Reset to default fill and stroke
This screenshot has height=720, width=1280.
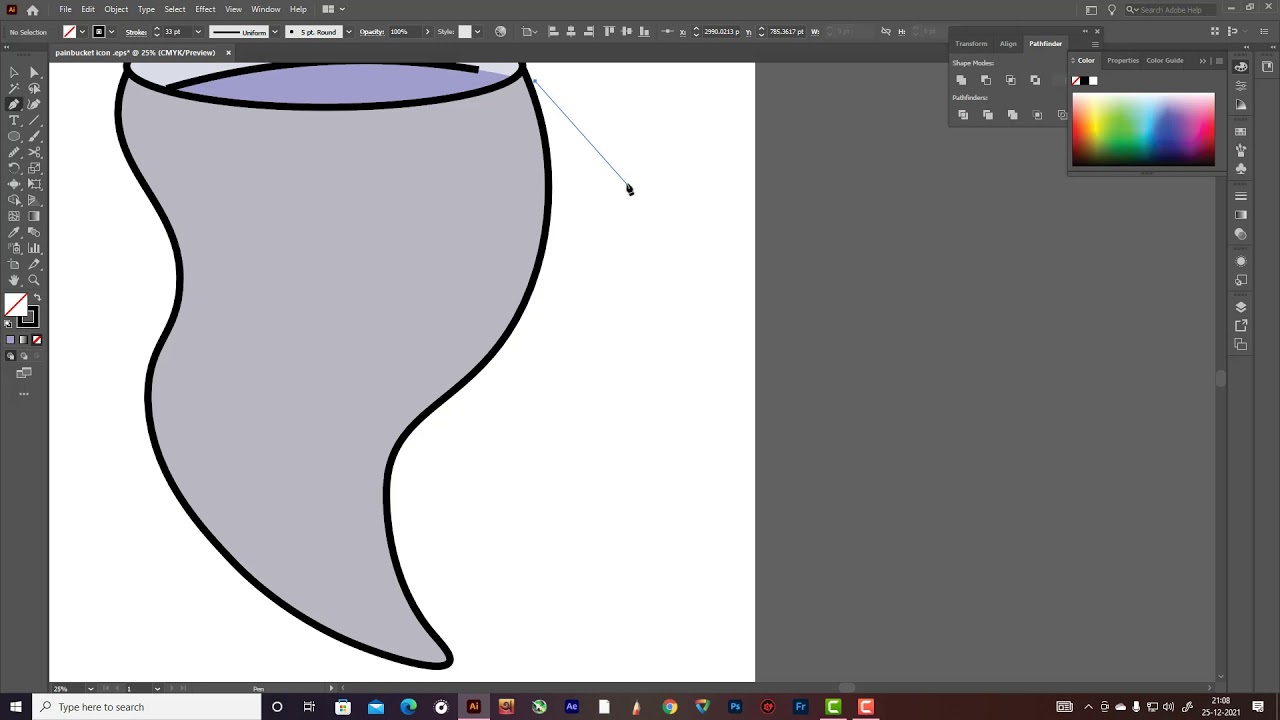pos(9,322)
